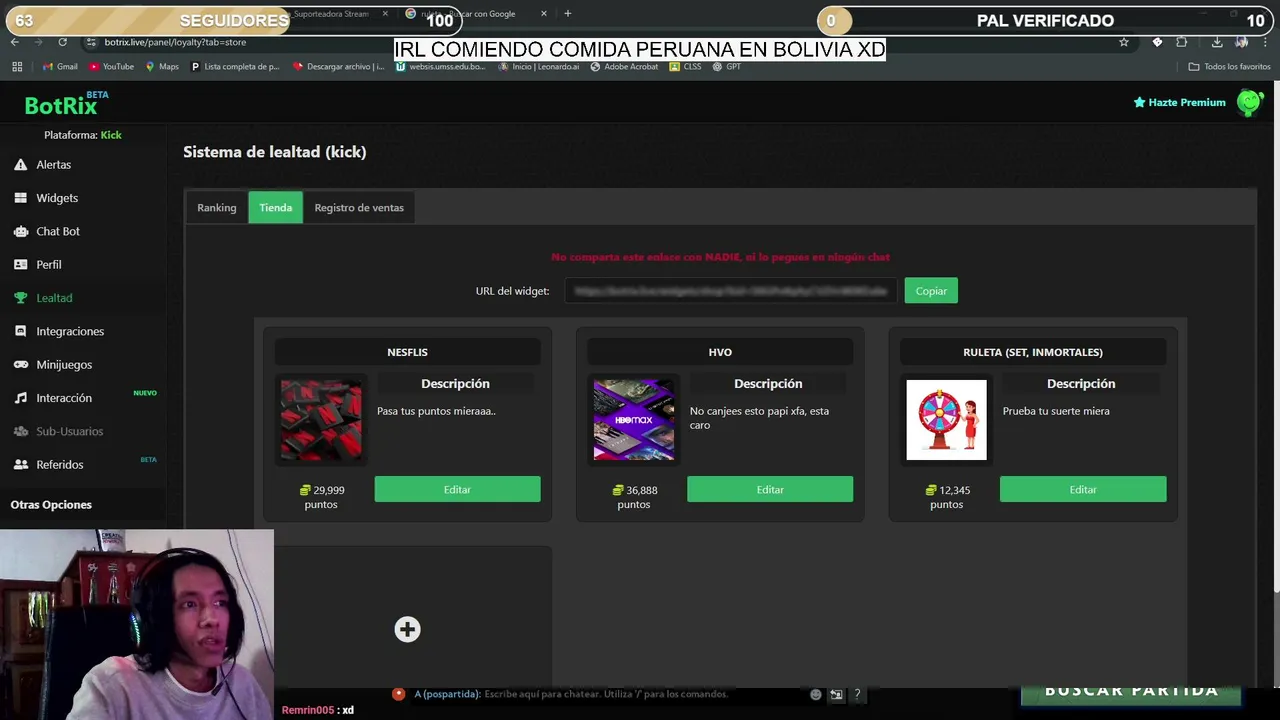Open the Todos los favoritos folder

(x=1230, y=67)
